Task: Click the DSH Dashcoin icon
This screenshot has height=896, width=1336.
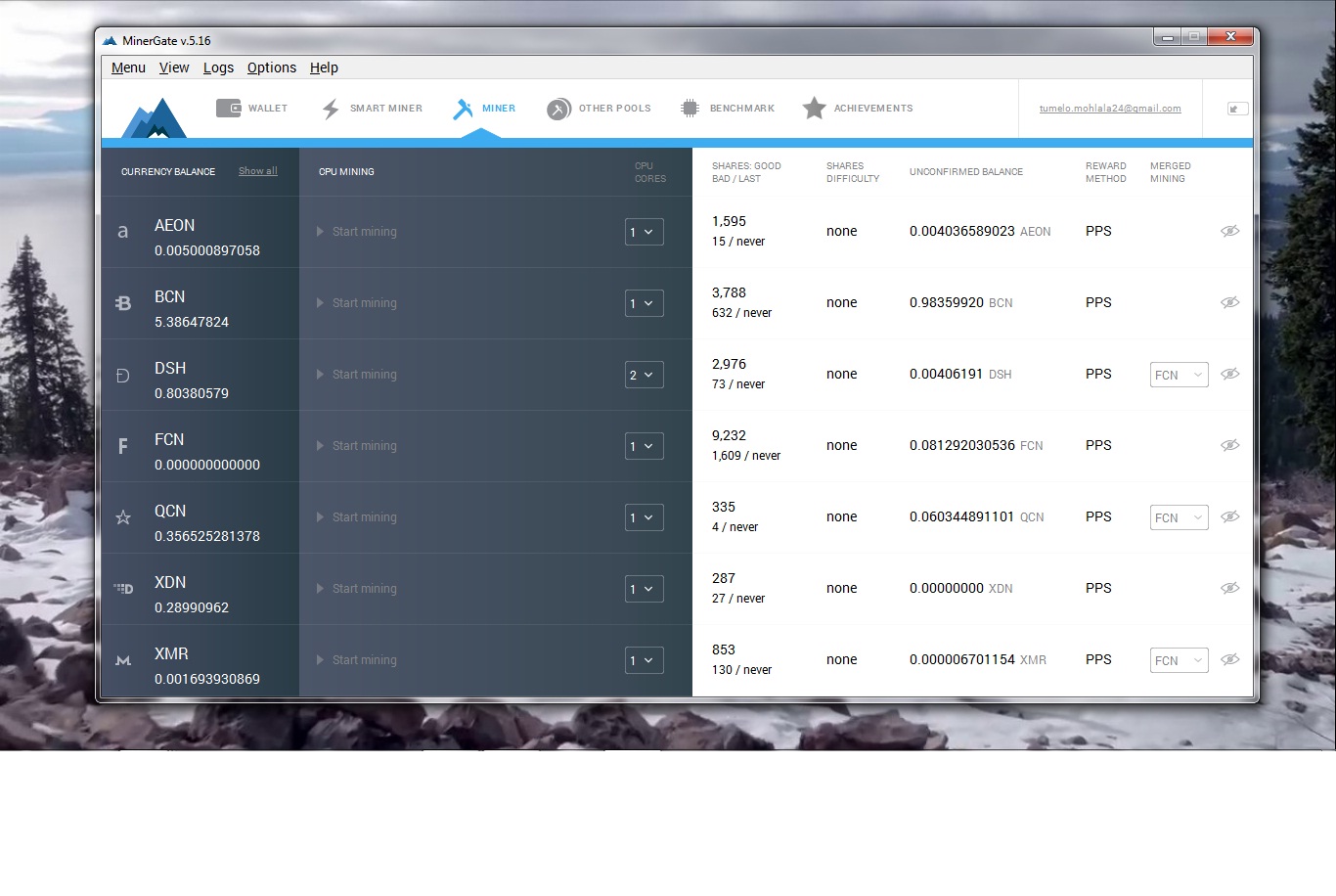Action: (123, 375)
